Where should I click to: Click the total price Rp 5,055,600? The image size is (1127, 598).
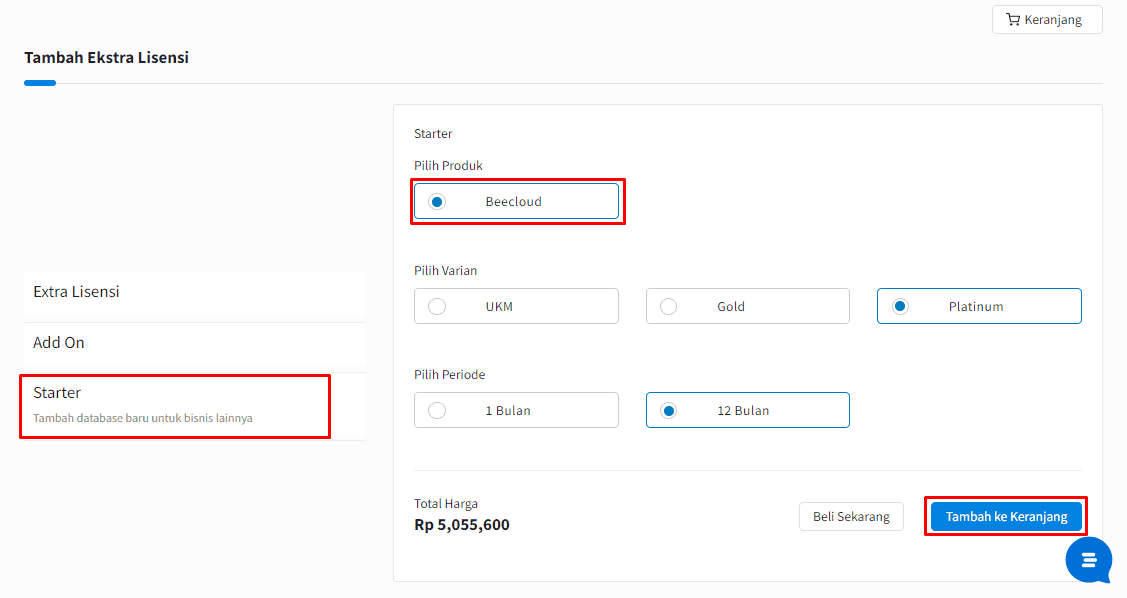[462, 525]
